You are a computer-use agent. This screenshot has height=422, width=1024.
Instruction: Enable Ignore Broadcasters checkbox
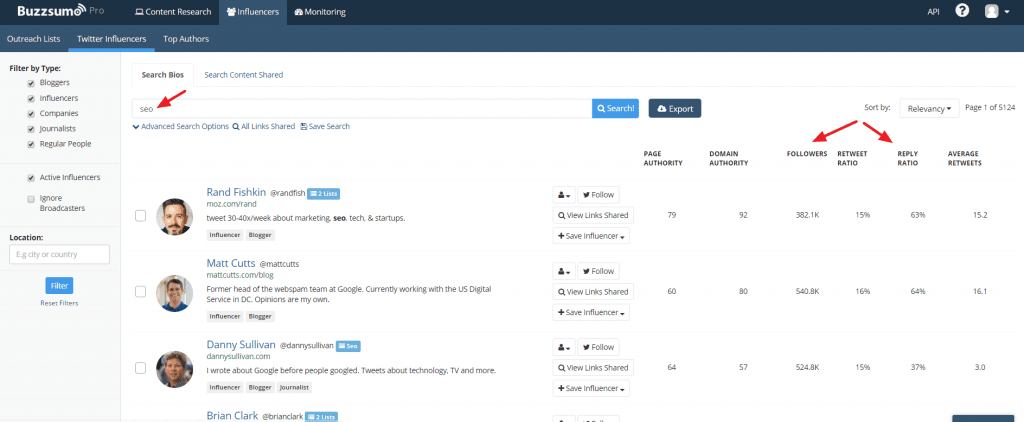(x=31, y=198)
